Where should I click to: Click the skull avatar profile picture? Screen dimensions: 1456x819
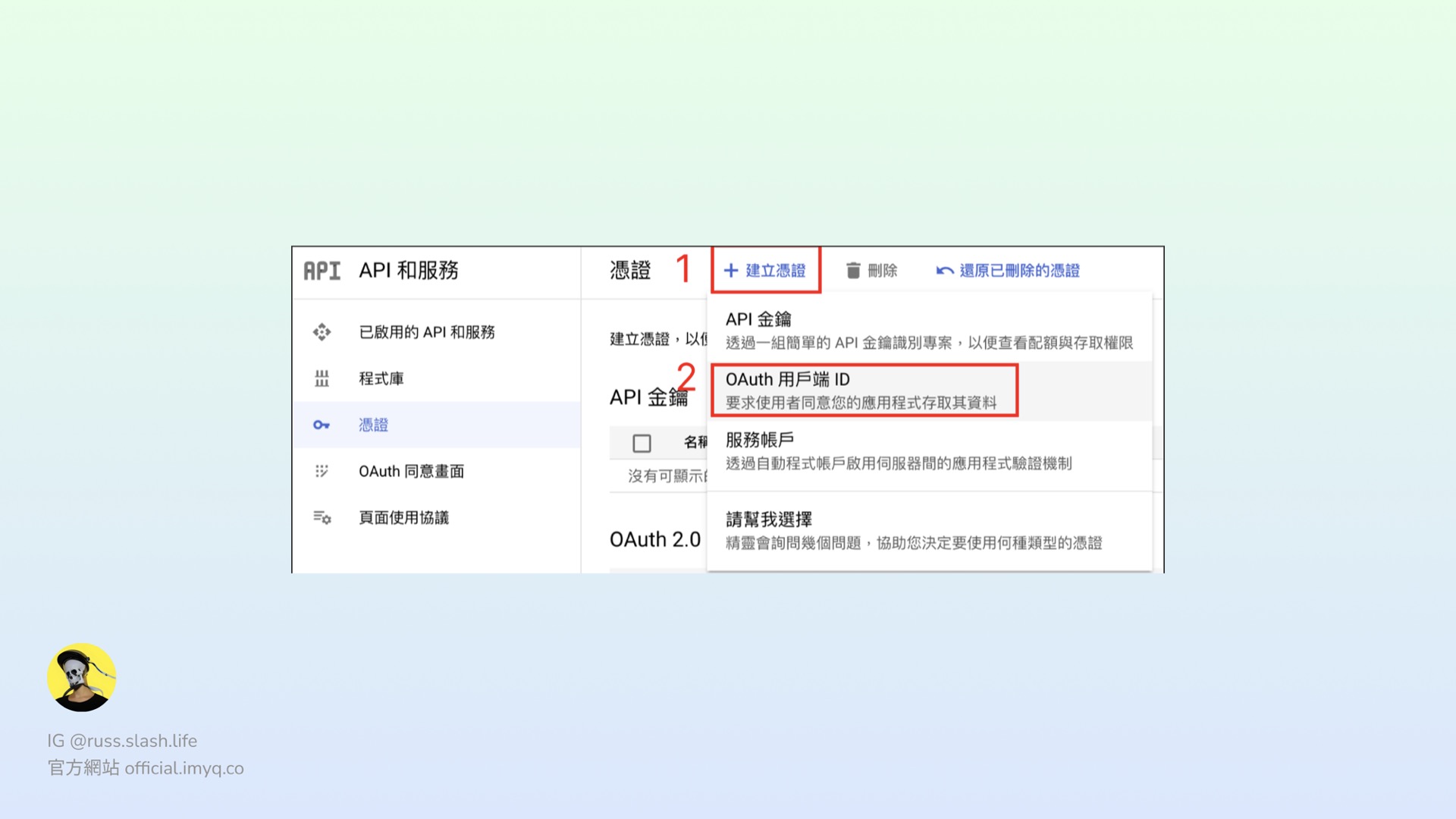click(x=81, y=677)
